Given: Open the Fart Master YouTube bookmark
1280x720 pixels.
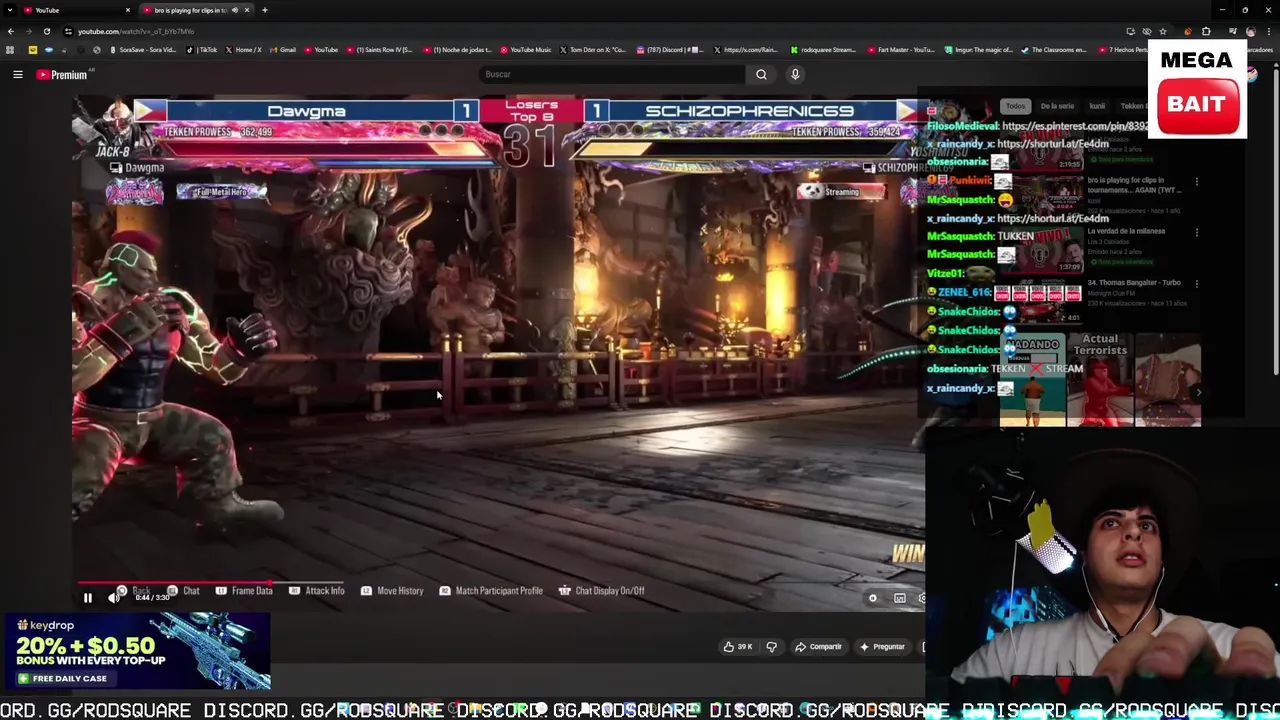Looking at the screenshot, I should pos(901,50).
